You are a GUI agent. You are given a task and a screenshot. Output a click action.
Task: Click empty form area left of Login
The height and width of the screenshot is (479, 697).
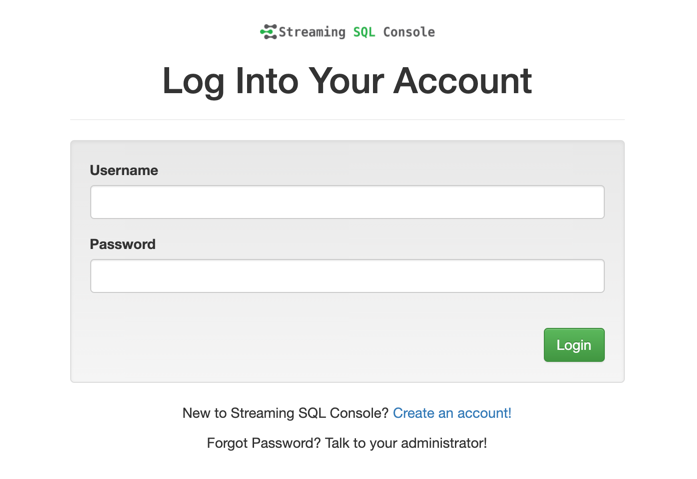(x=300, y=345)
